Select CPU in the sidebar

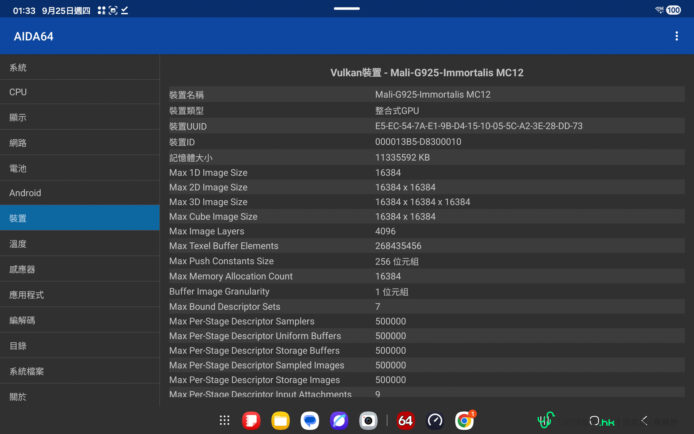coord(80,92)
